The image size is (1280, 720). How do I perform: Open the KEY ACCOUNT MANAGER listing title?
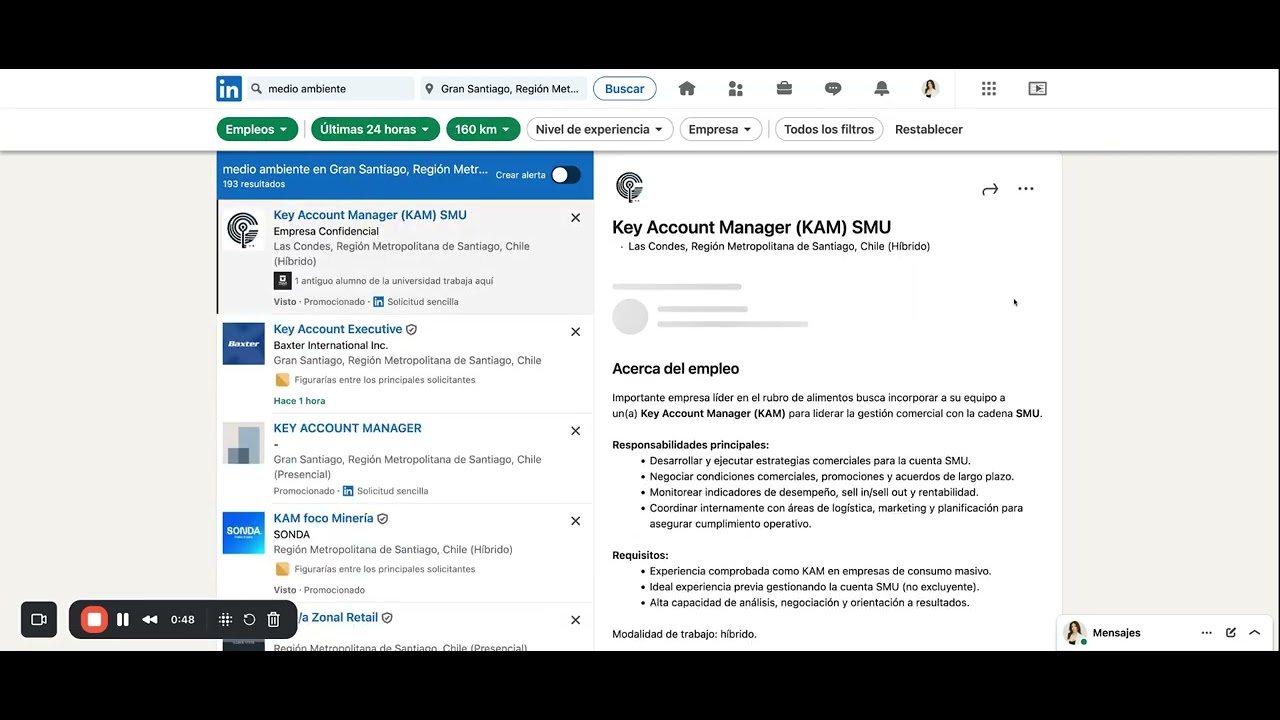coord(348,428)
